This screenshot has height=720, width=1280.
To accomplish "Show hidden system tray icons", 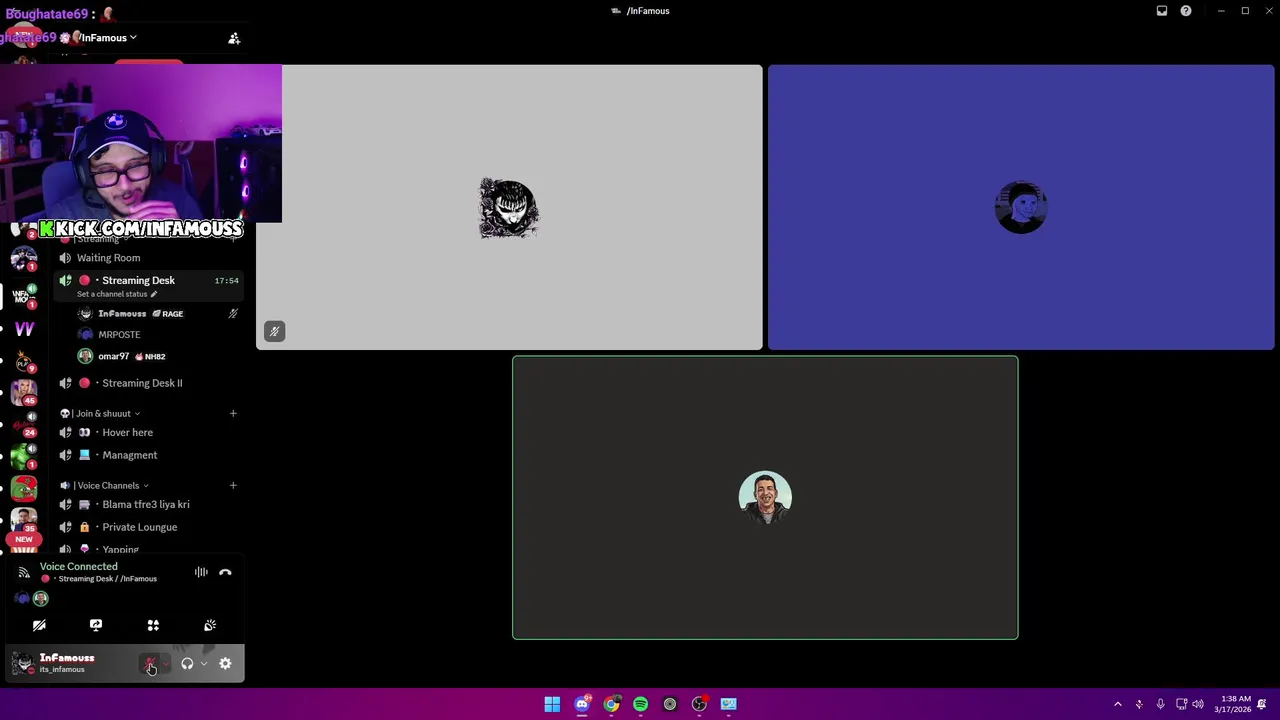I will tap(1118, 704).
